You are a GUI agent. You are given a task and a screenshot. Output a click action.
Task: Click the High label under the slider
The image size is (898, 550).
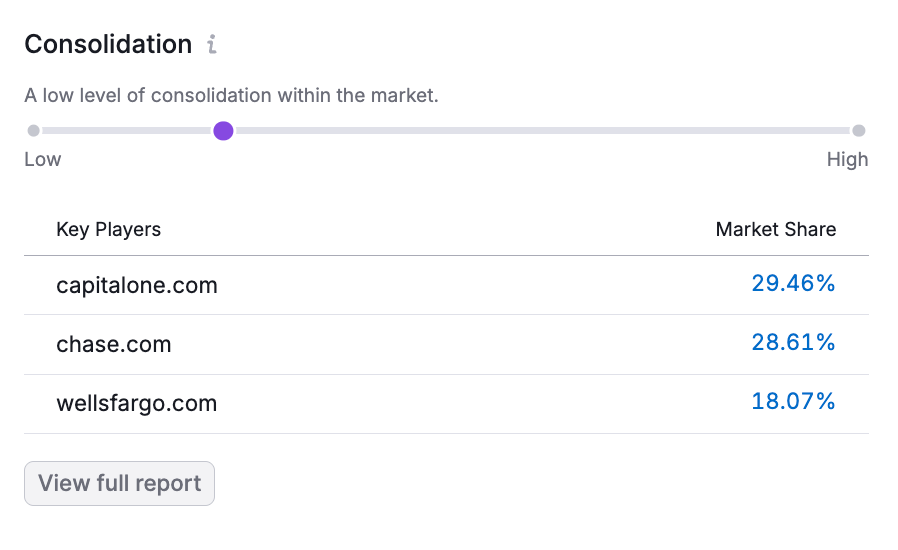pos(847,160)
